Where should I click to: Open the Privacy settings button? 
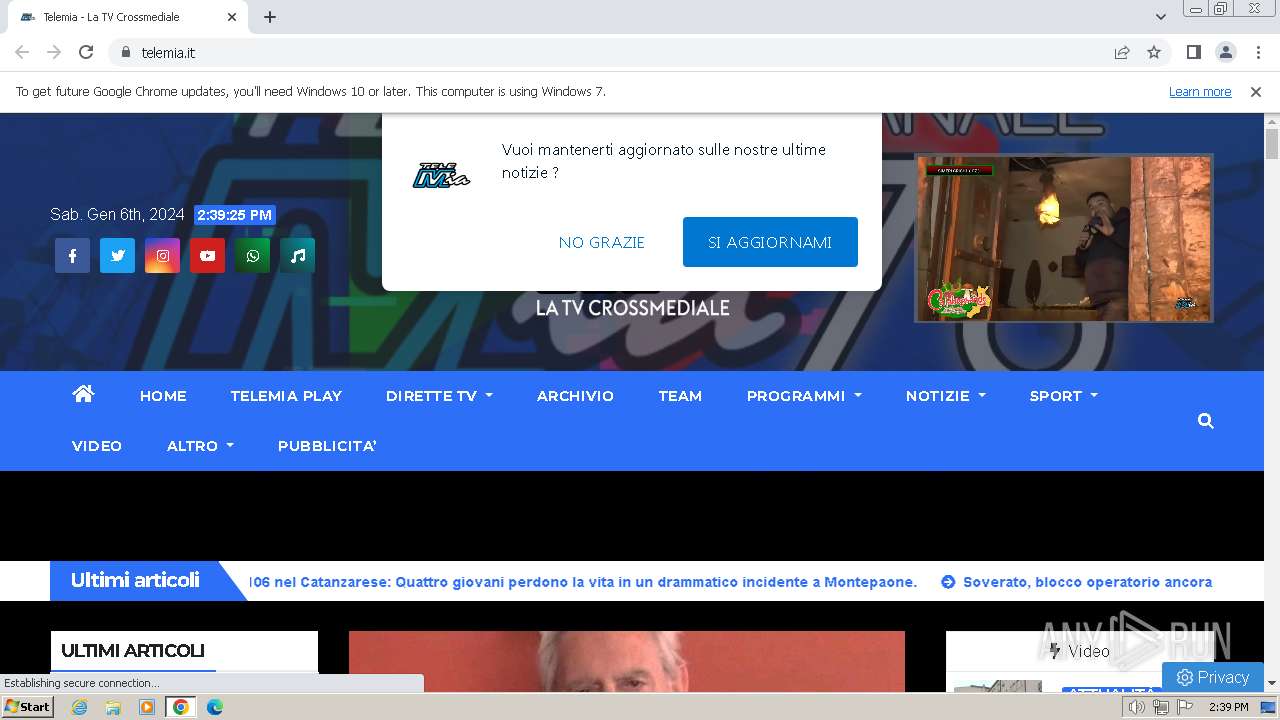click(x=1212, y=677)
